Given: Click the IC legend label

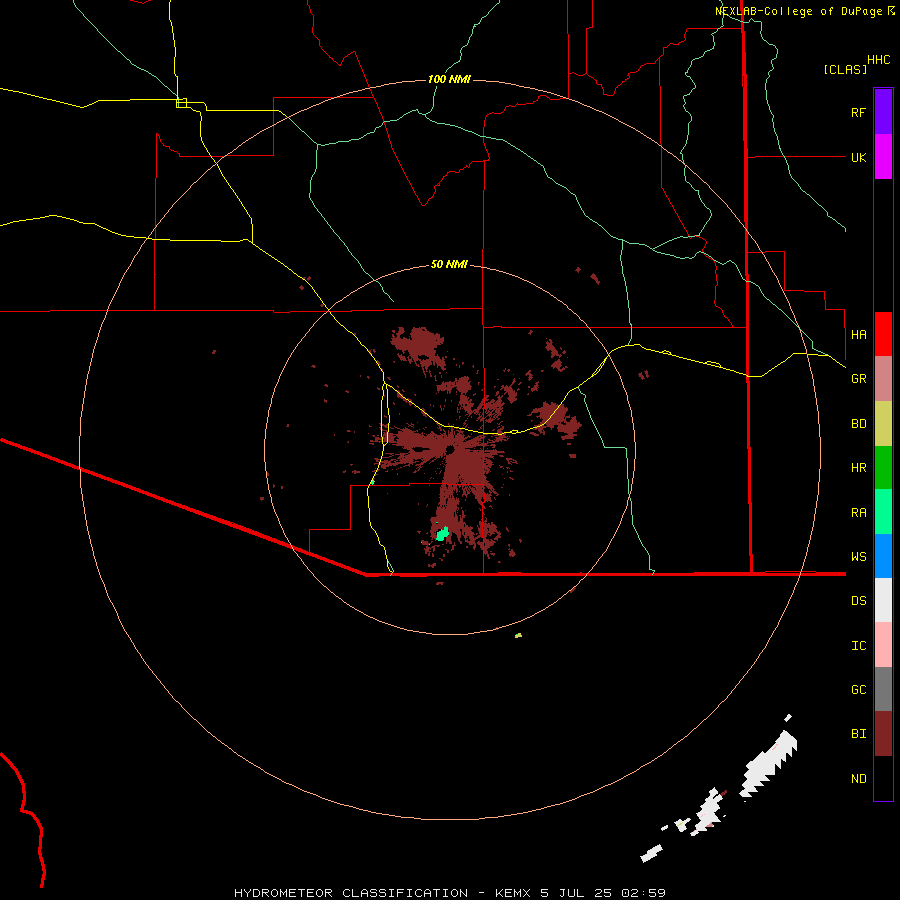Looking at the screenshot, I should pyautogui.click(x=858, y=646).
